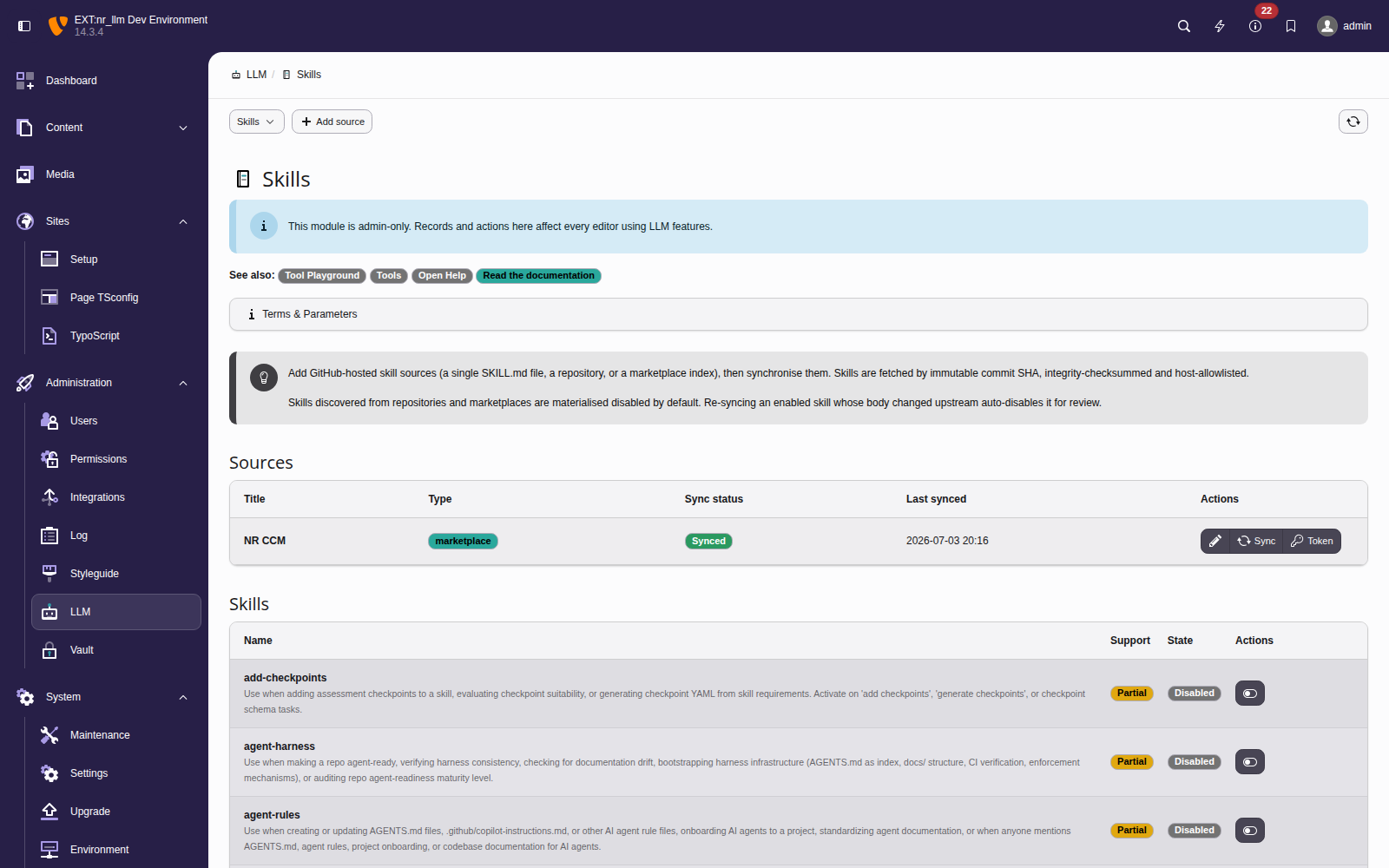Viewport: 1389px width, 868px height.
Task: Click the Partial badge for add-checkpoints
Action: [x=1132, y=694]
